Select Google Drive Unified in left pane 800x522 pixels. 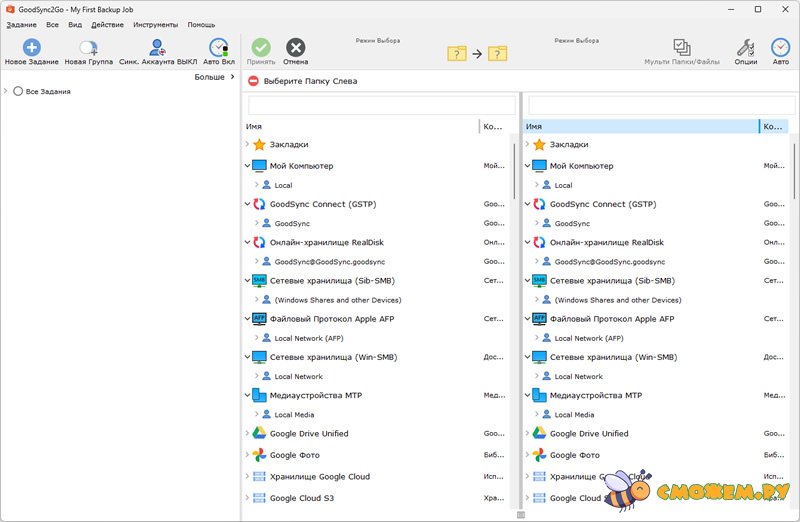pyautogui.click(x=309, y=434)
